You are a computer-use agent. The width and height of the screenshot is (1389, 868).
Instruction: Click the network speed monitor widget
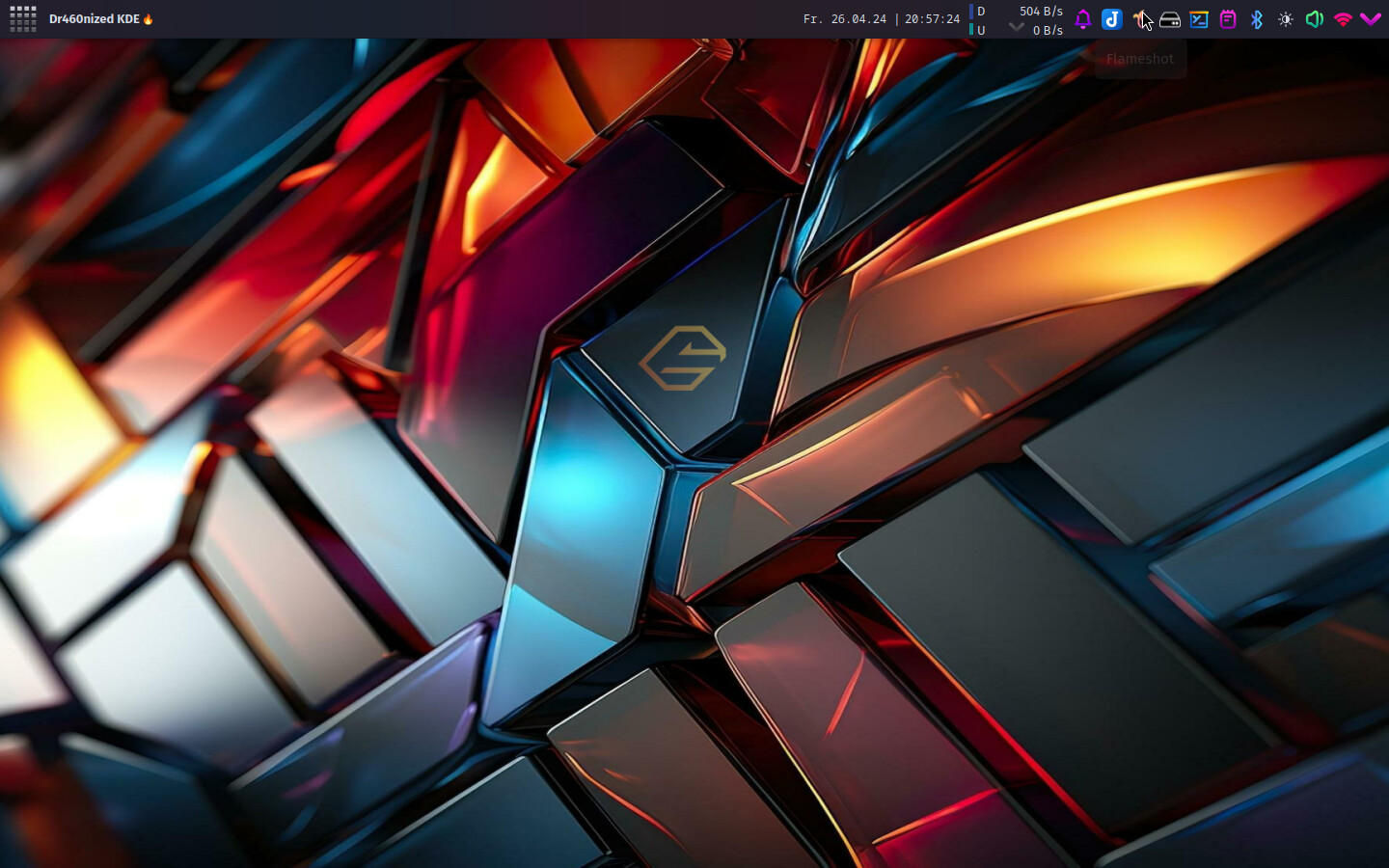pos(1017,19)
